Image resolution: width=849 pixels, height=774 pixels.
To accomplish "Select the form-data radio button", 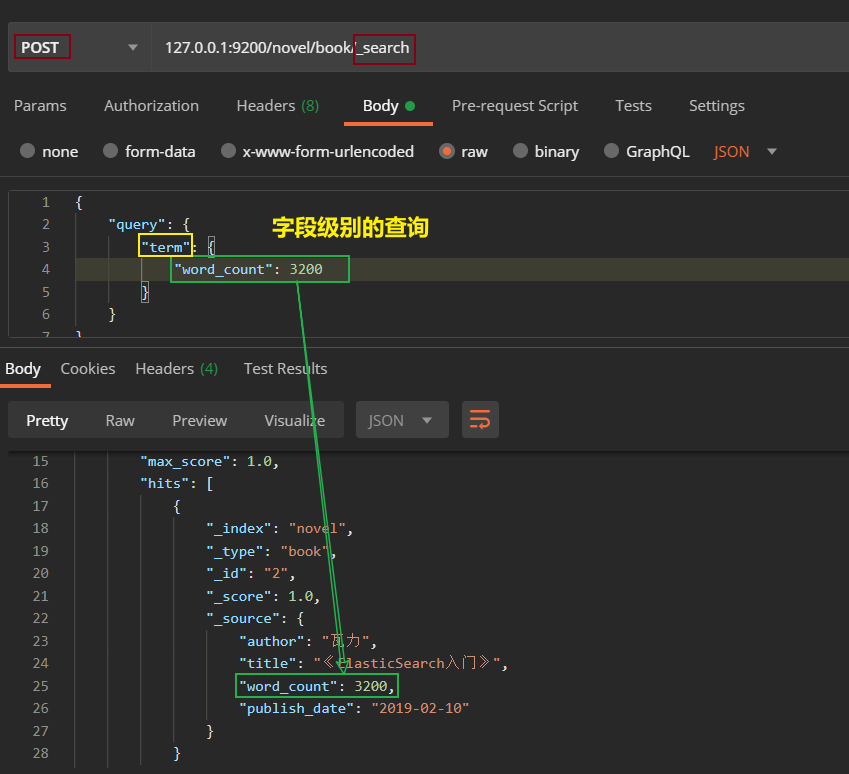I will 110,151.
